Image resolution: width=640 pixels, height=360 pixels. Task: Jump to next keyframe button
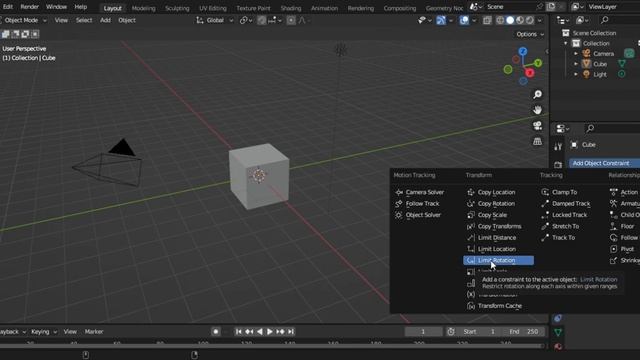(280, 331)
